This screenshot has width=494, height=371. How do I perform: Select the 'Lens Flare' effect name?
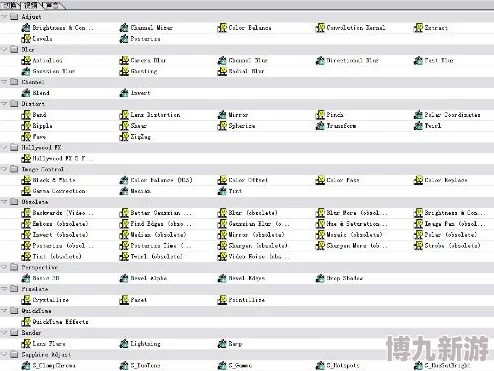[x=49, y=344]
